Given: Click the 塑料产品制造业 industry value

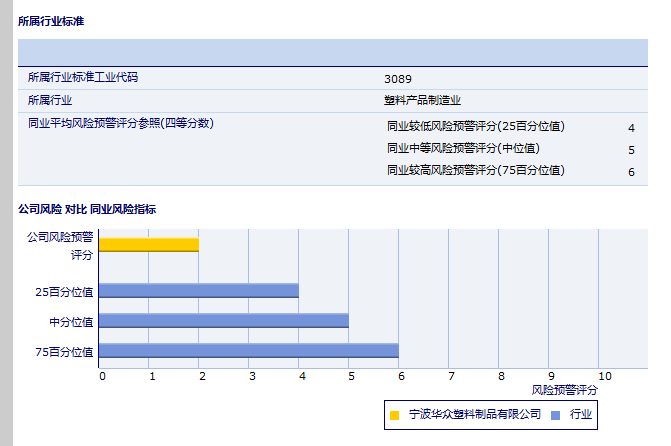Looking at the screenshot, I should click(422, 100).
